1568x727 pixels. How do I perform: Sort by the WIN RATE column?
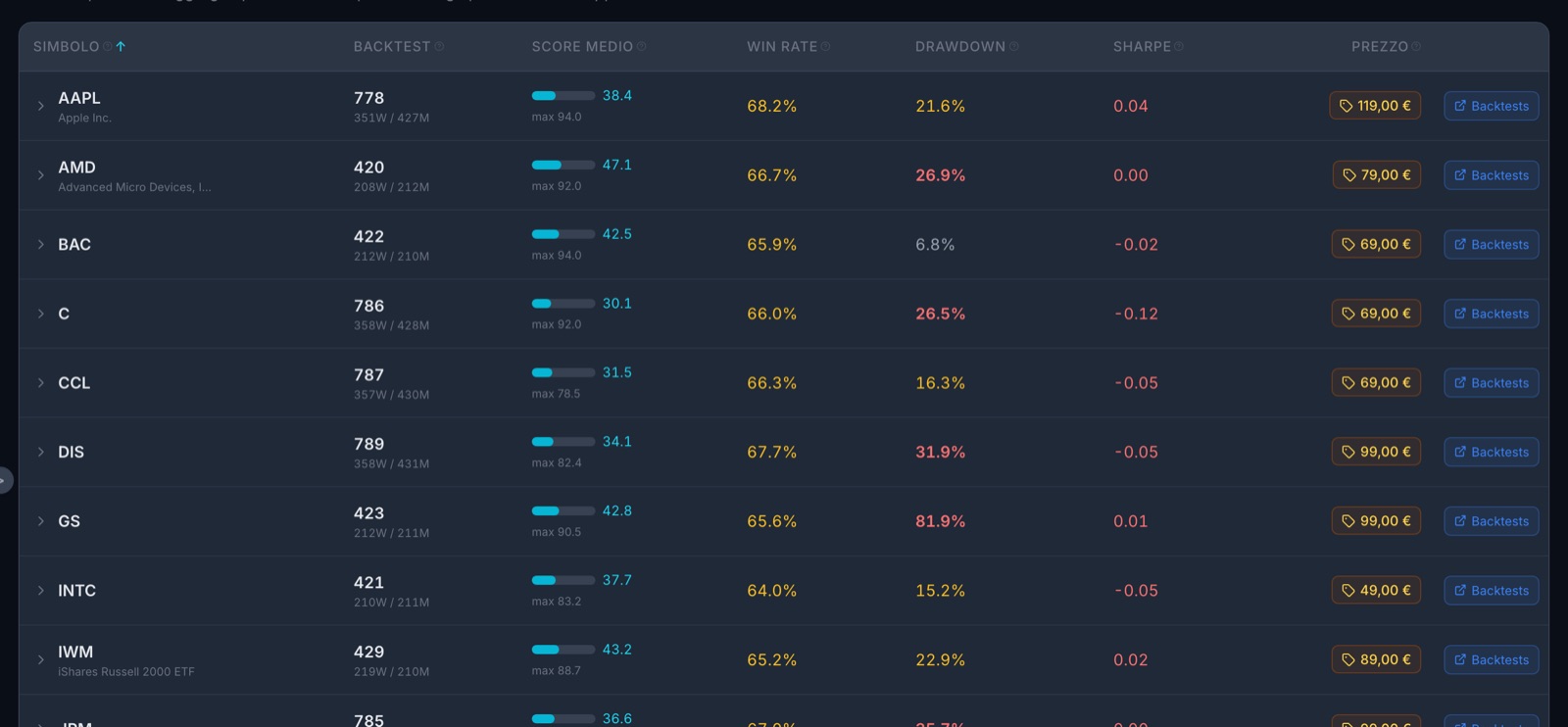click(782, 47)
